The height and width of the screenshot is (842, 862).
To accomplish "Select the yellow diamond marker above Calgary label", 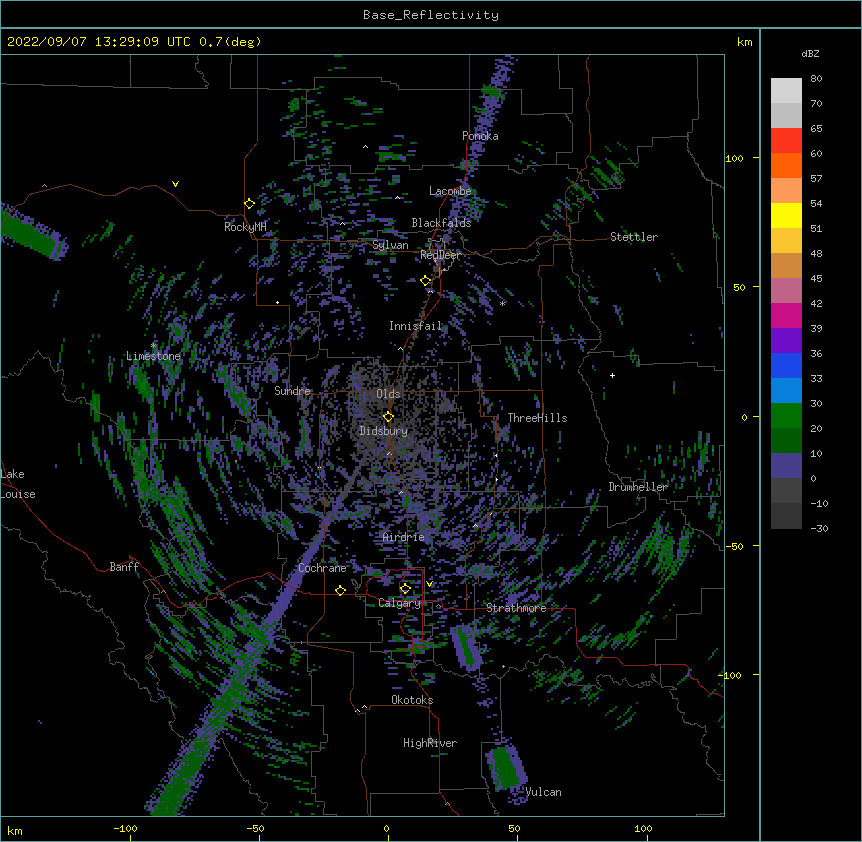I will [x=405, y=589].
